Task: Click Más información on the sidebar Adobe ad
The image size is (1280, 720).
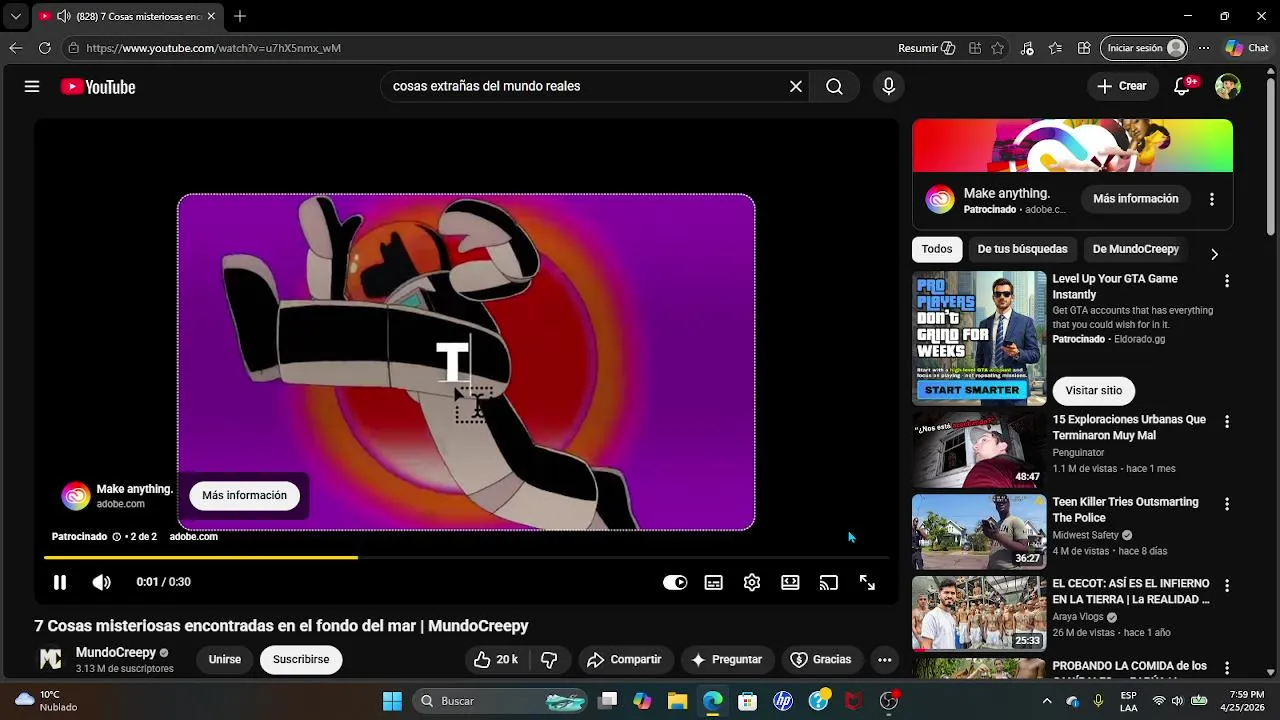Action: coord(1136,199)
